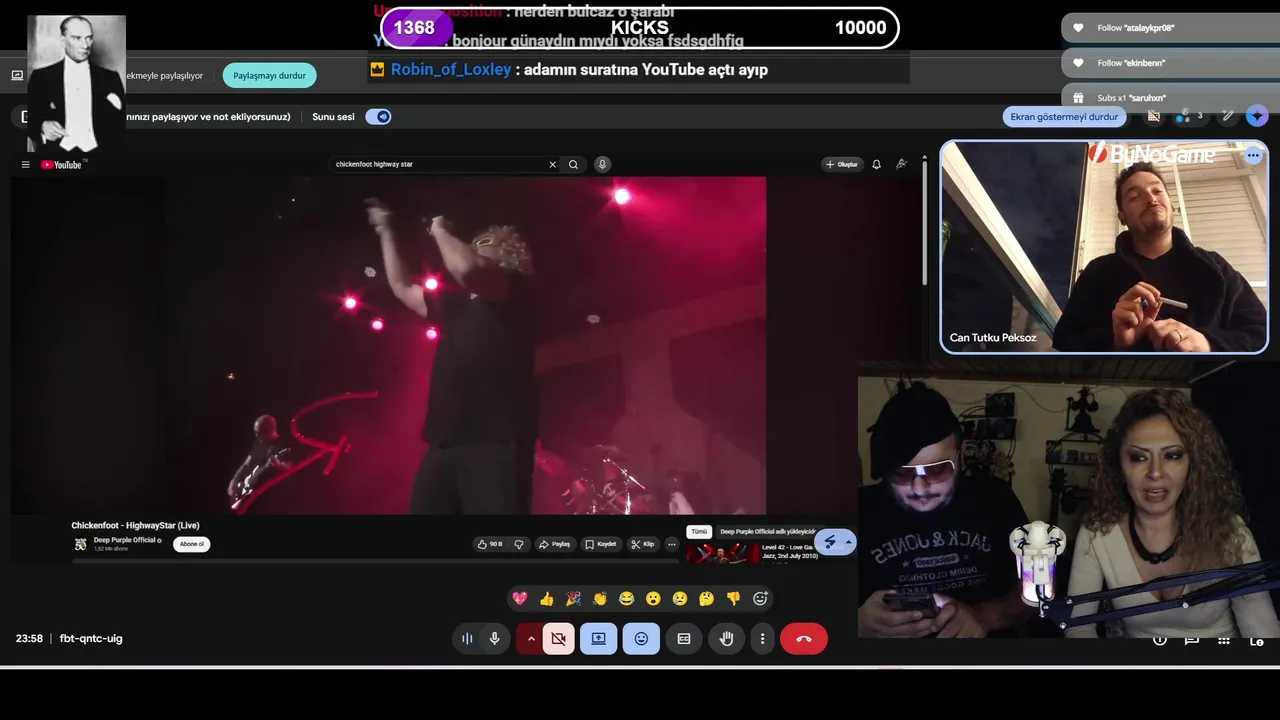Click Paylaş to share the video
Screen dimensions: 1280x720
coord(554,544)
